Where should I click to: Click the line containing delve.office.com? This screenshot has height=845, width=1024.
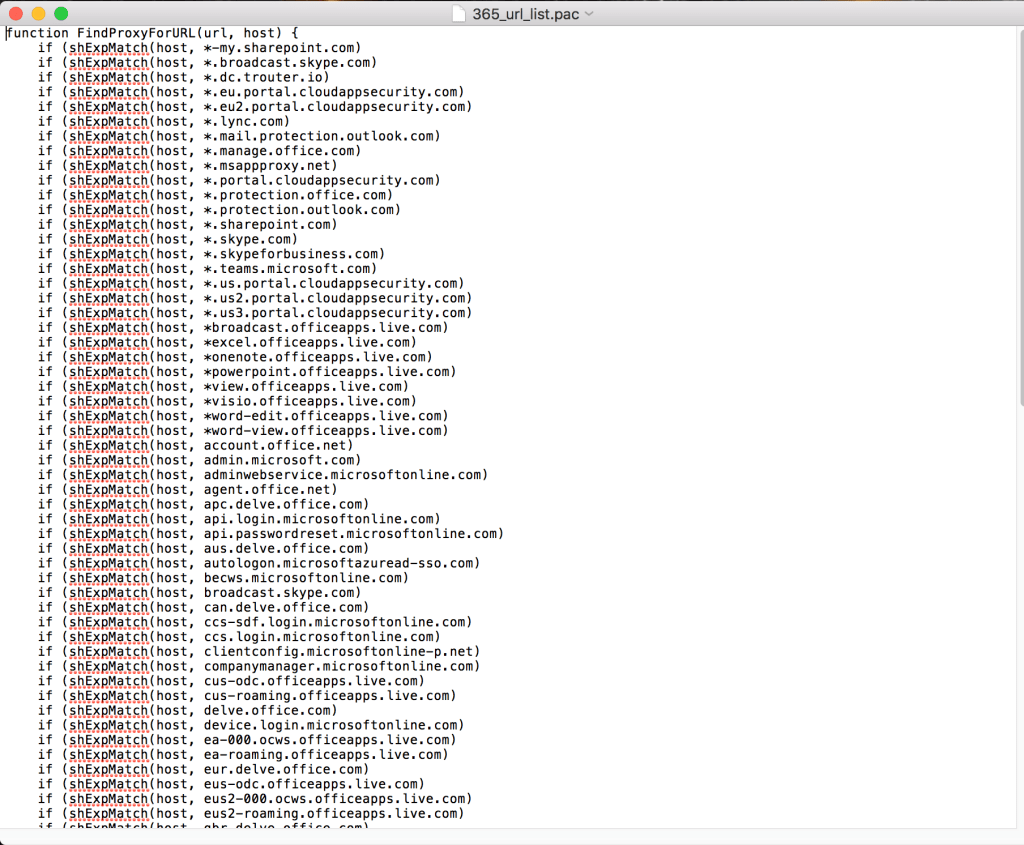pos(190,710)
